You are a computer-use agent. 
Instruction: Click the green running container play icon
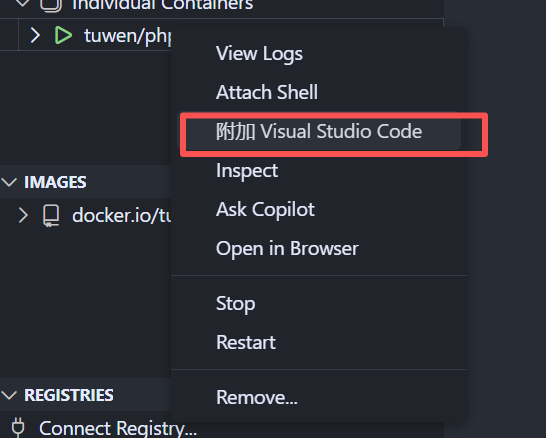click(63, 35)
